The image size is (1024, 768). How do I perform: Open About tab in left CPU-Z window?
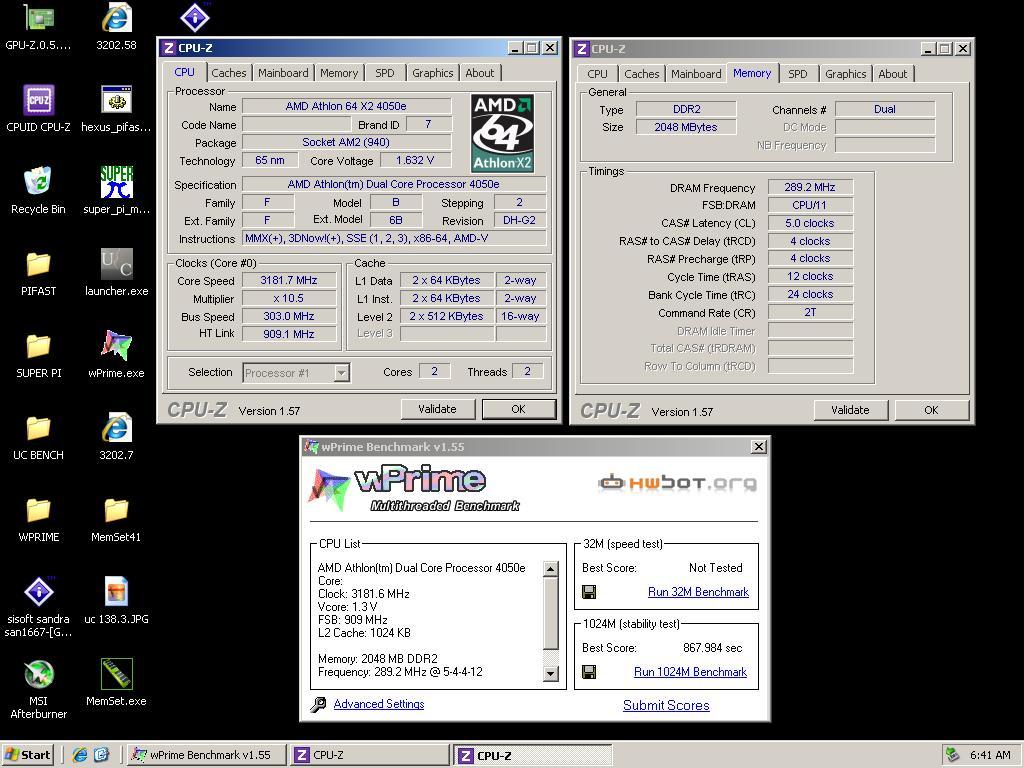pyautogui.click(x=479, y=72)
